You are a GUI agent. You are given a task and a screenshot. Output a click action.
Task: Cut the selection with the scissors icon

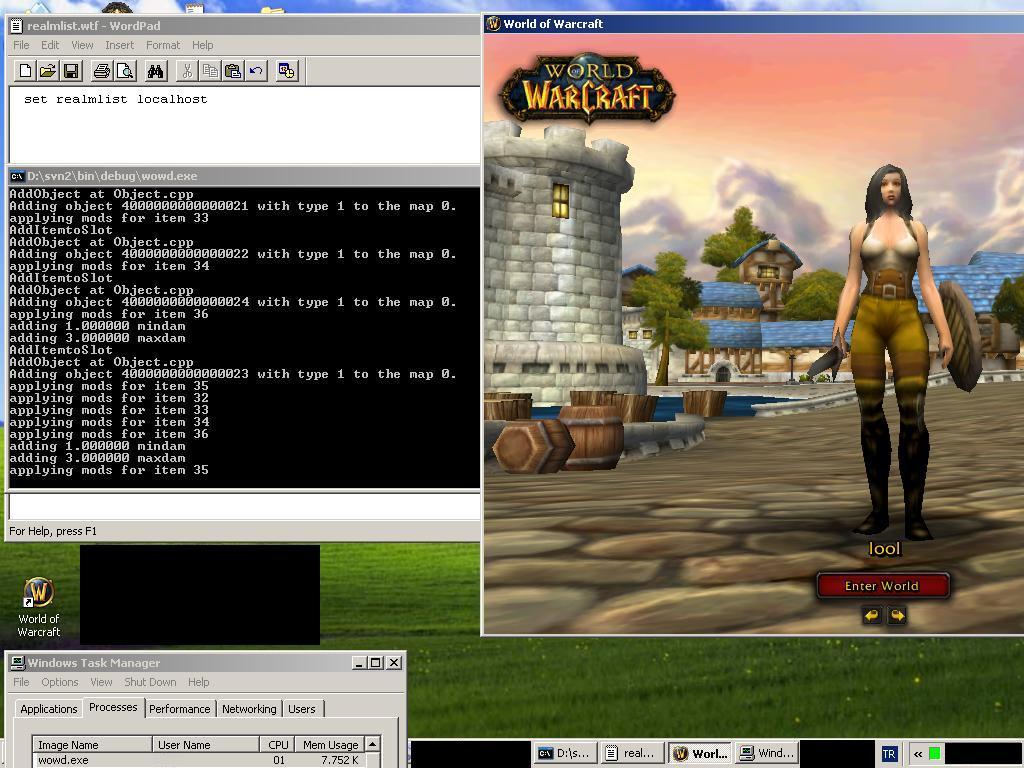(187, 71)
